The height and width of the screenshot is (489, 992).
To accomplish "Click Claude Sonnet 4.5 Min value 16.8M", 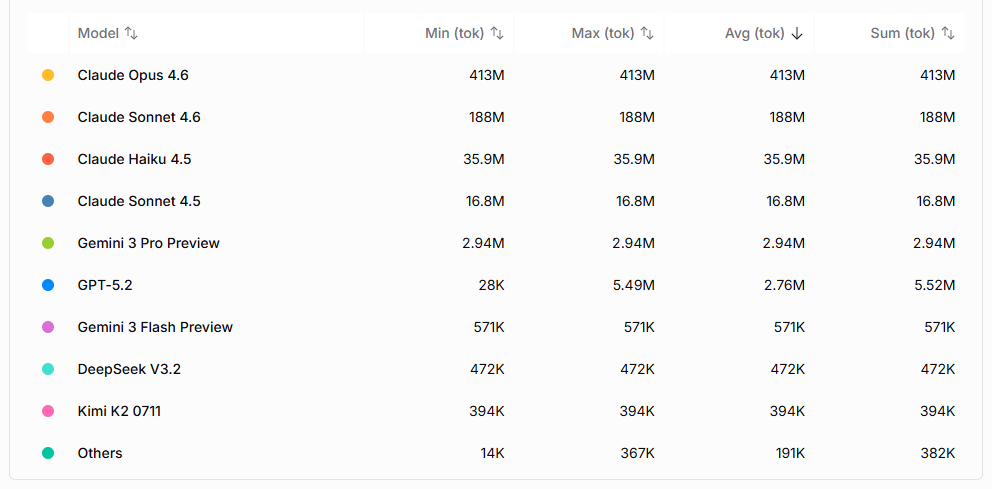I will pyautogui.click(x=485, y=201).
